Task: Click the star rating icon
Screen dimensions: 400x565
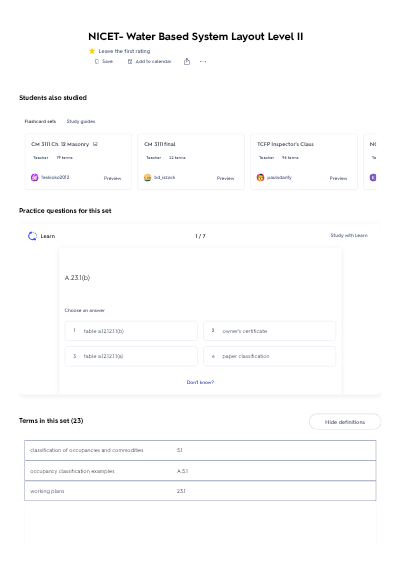Action: [x=92, y=51]
